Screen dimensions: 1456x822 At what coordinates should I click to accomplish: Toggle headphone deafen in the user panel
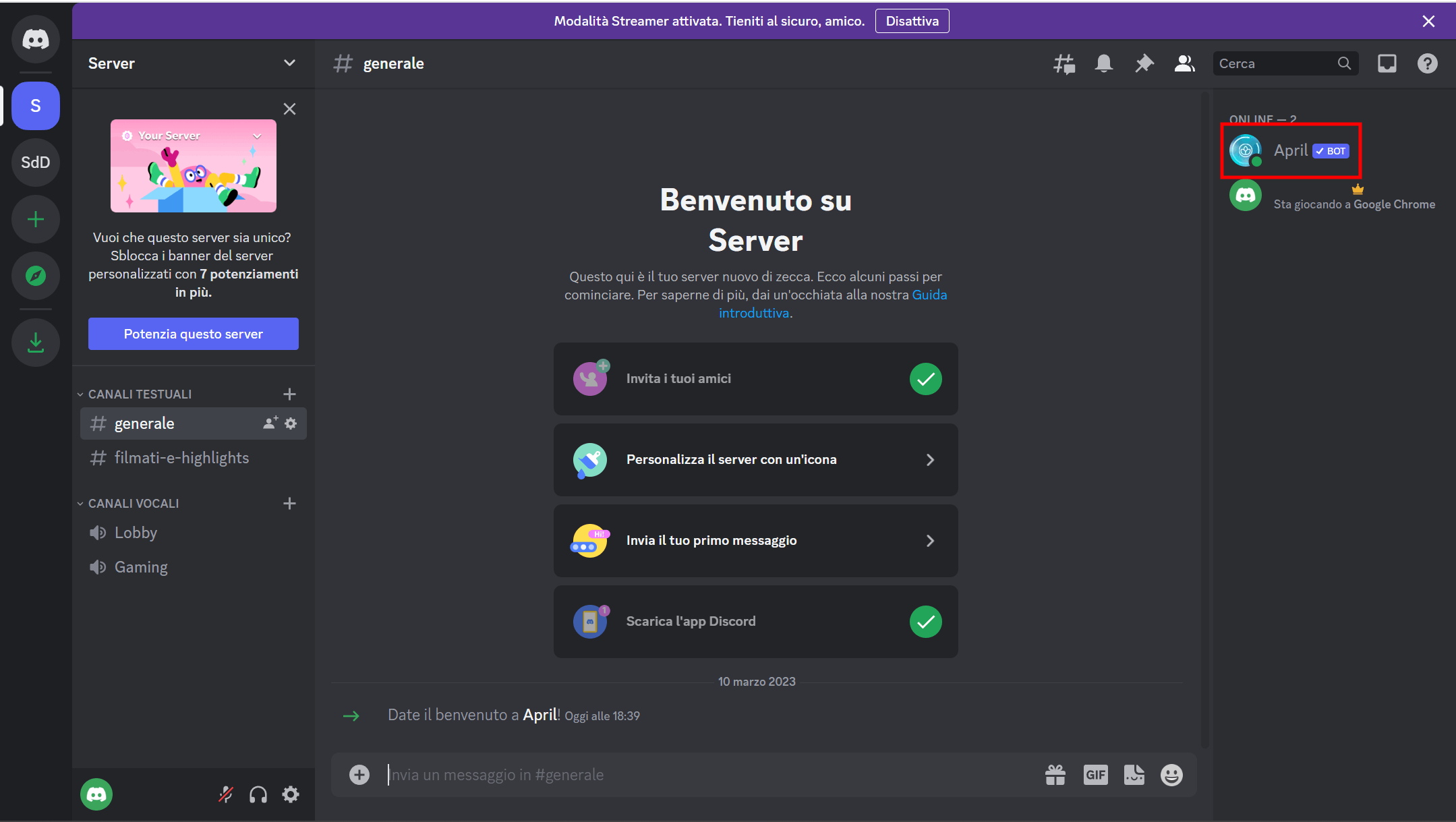258,794
